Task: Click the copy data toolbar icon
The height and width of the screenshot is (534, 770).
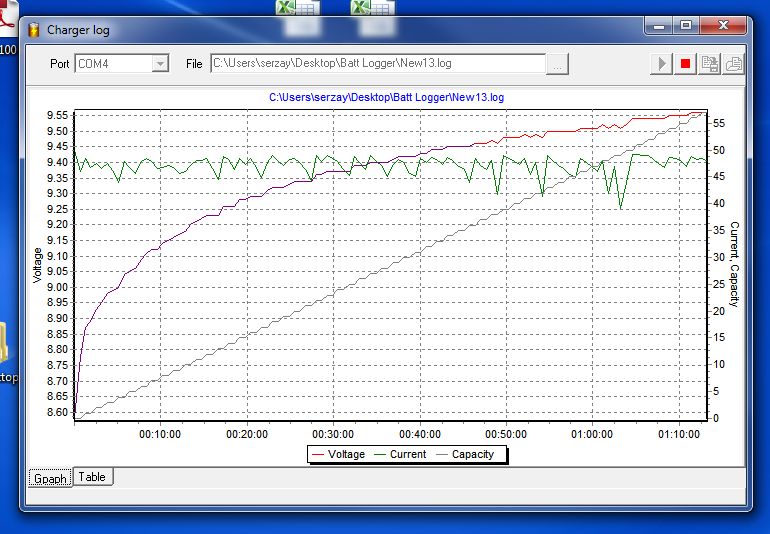Action: 710,64
